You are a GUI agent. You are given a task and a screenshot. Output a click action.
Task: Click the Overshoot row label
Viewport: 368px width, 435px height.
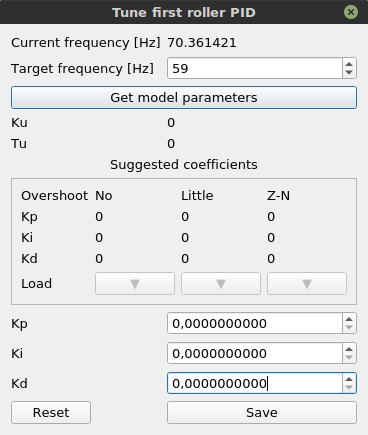(55, 196)
